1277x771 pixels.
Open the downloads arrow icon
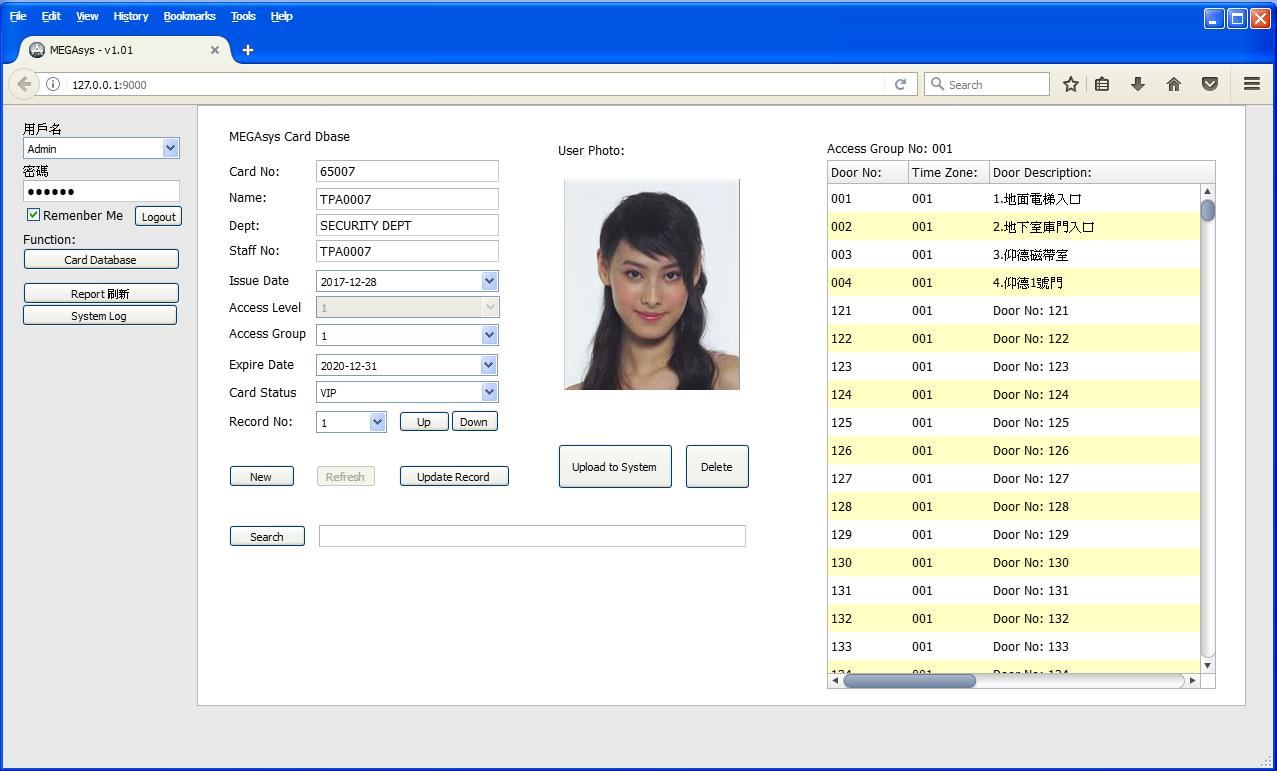click(1138, 85)
